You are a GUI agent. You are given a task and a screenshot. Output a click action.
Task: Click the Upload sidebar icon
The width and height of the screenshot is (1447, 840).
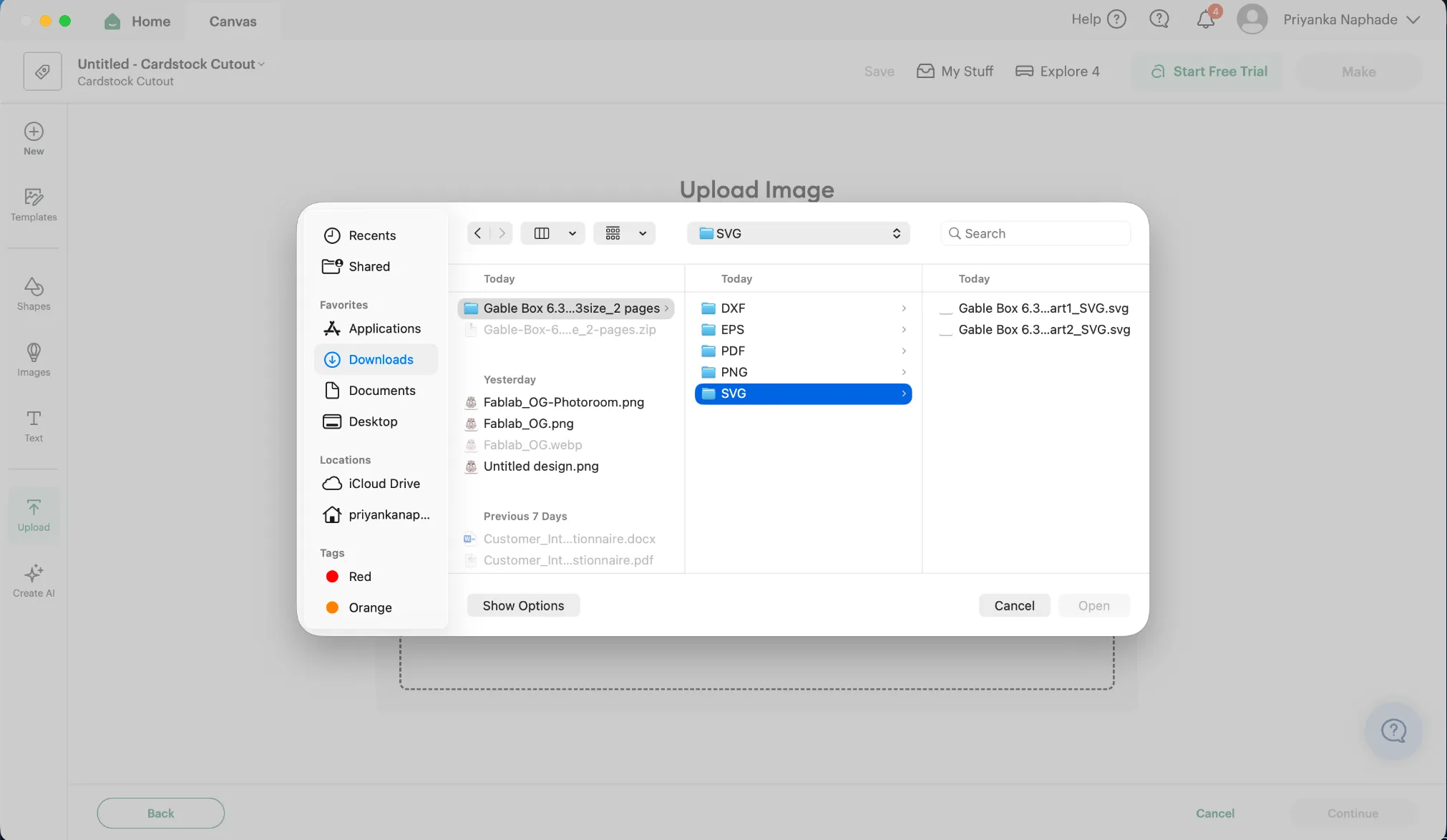coord(34,515)
